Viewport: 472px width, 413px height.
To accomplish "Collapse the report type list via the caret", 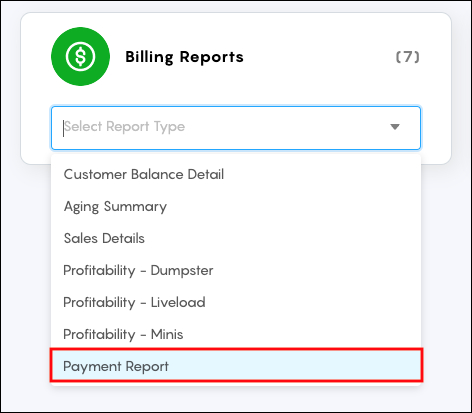I will (395, 127).
